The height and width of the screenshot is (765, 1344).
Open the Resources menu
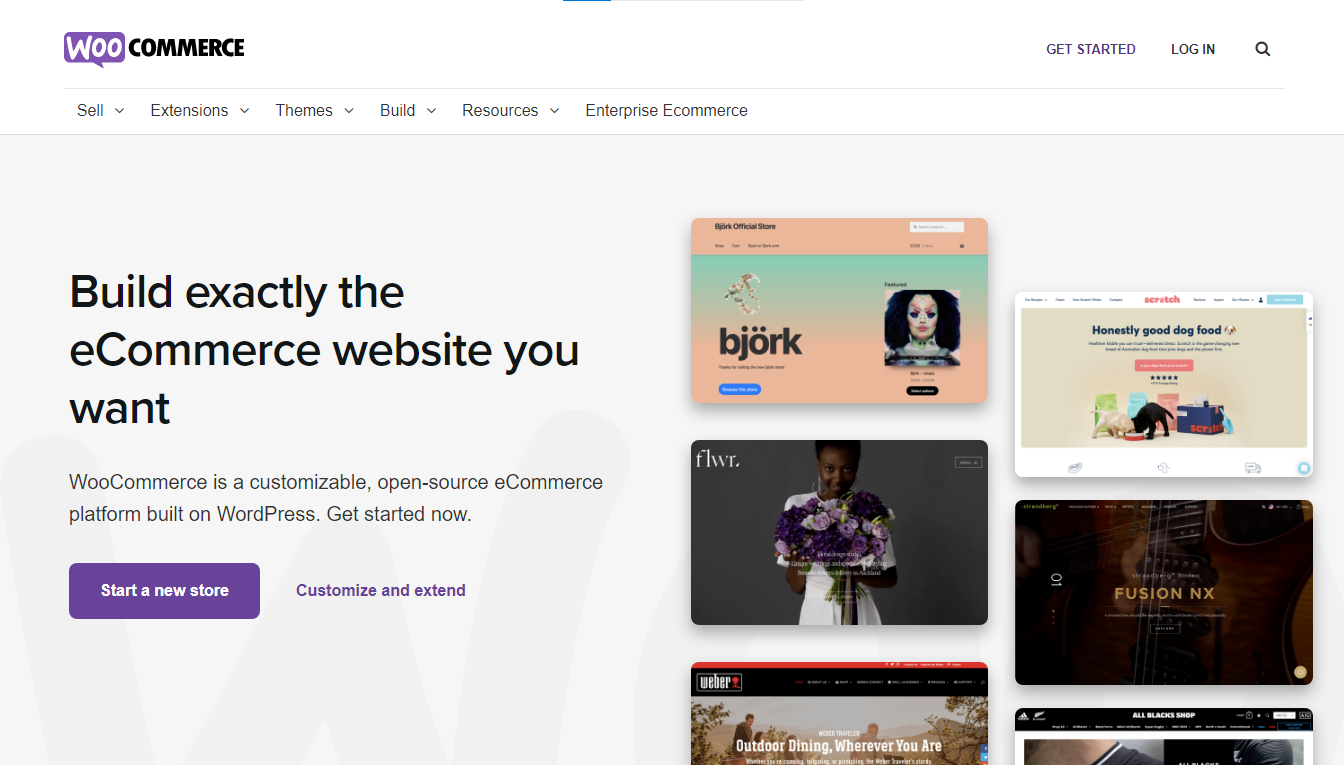(500, 110)
